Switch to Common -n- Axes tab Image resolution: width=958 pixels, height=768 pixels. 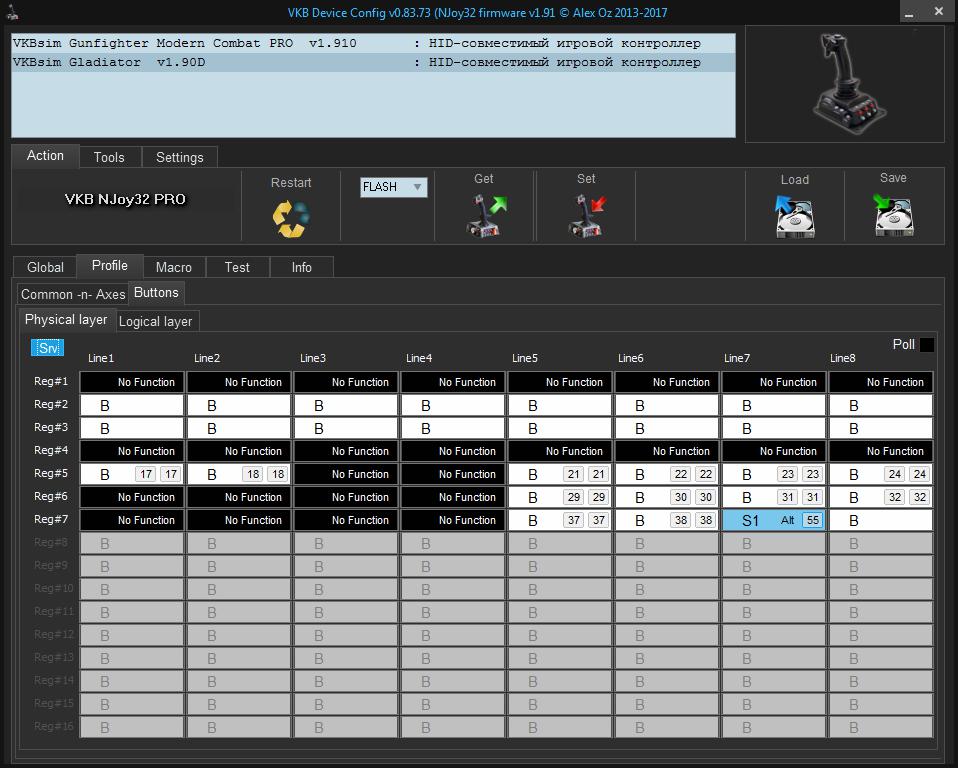tap(73, 294)
